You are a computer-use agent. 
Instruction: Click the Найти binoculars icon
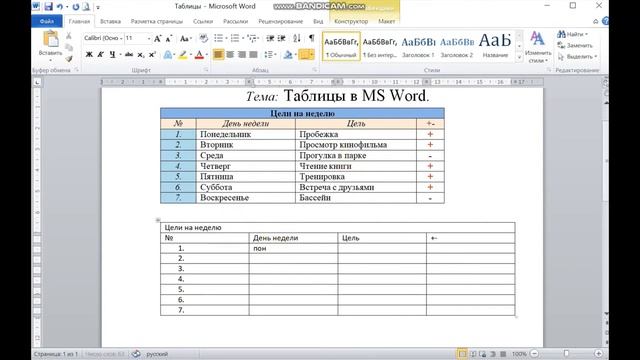pos(562,34)
